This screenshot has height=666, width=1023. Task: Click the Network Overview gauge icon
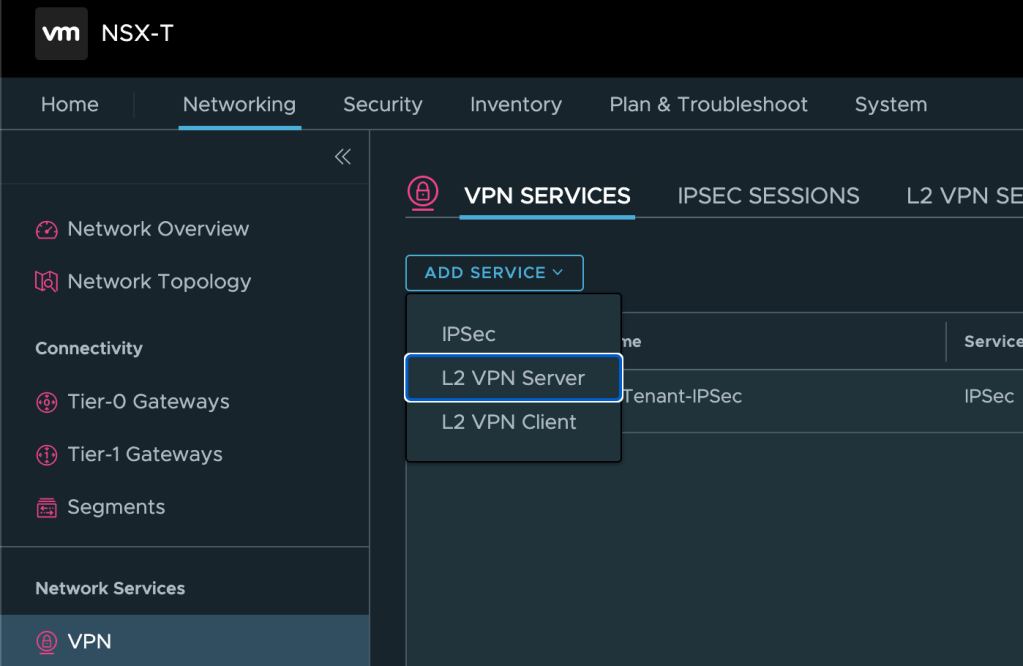click(x=47, y=230)
